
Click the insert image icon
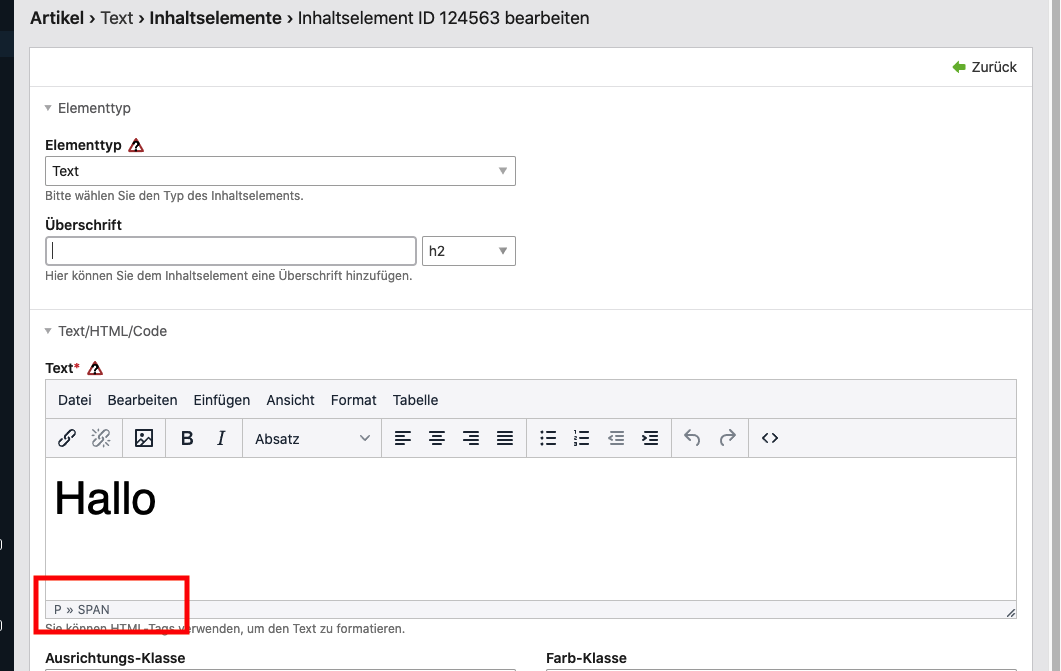point(144,438)
